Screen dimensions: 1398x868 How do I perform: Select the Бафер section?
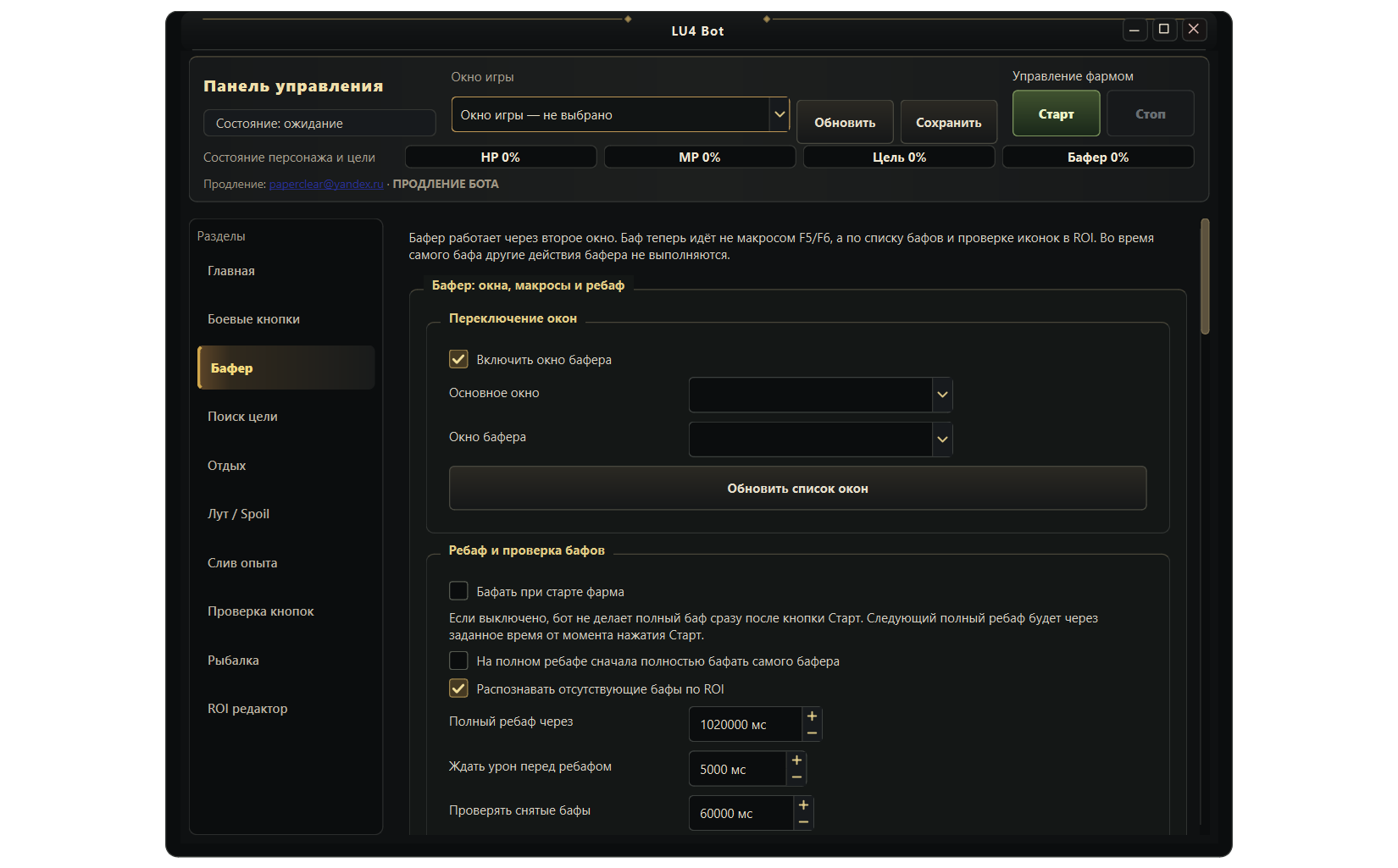[x=286, y=368]
